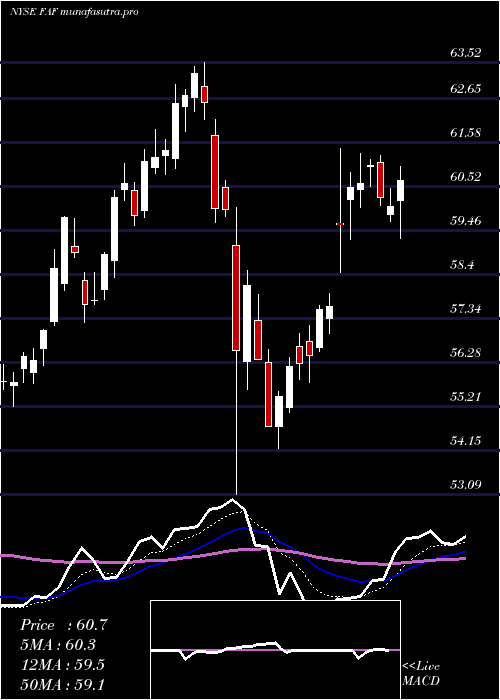Click the <<Live MACD label
The height and width of the screenshot is (700, 500).
[421, 674]
